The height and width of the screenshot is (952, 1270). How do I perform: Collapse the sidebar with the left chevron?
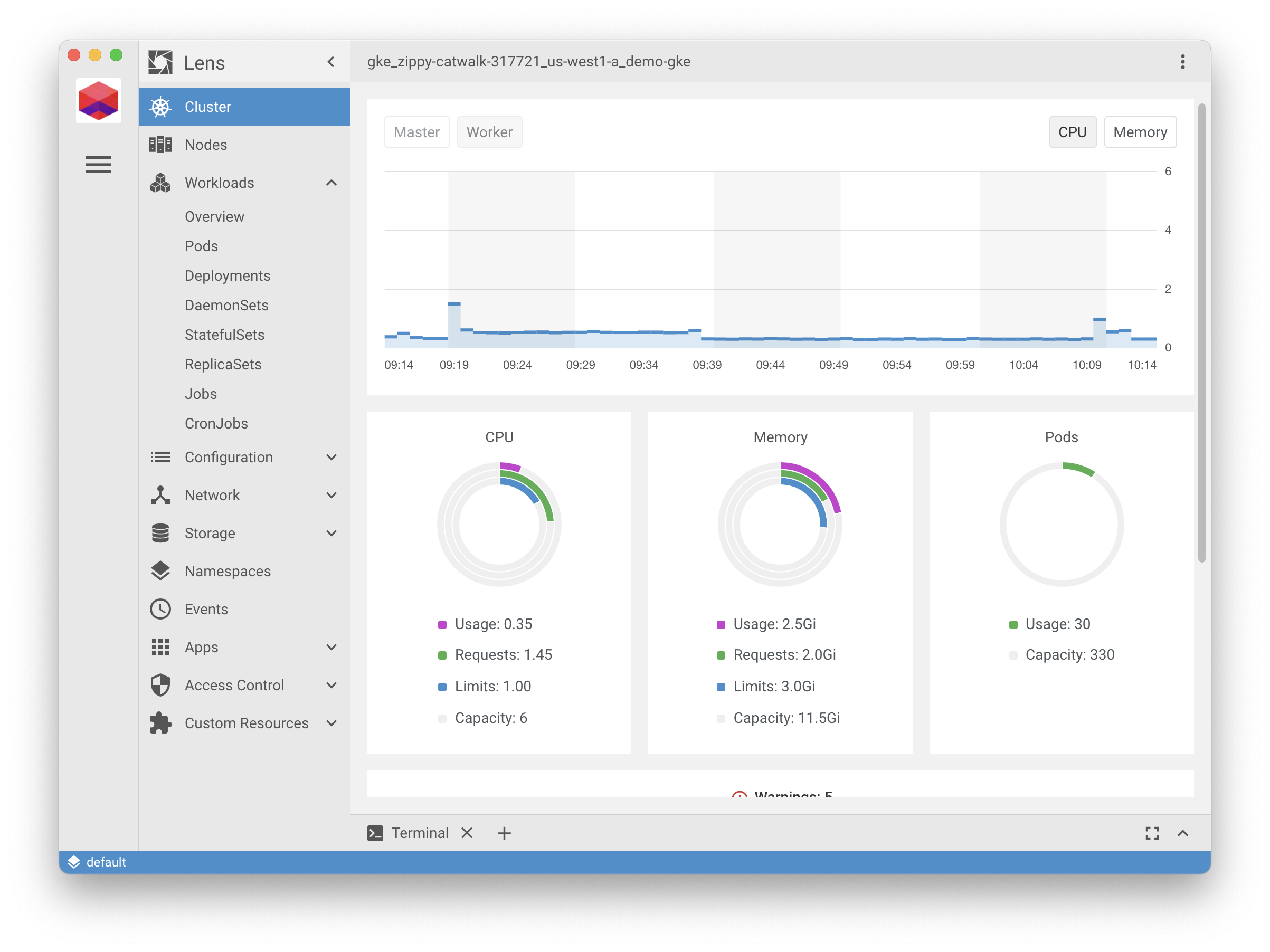(331, 62)
